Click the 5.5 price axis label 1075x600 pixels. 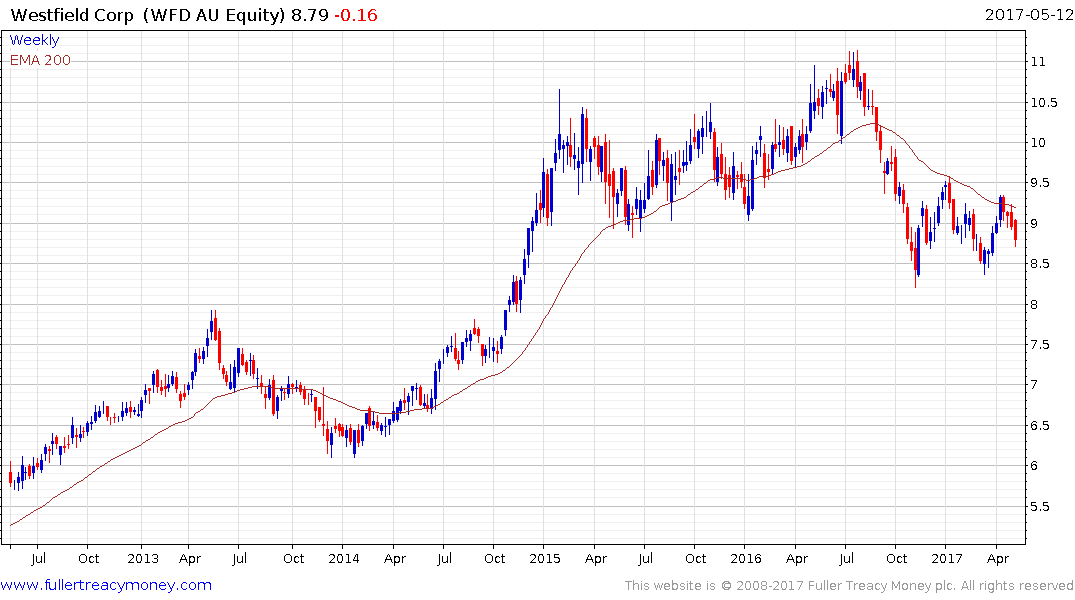point(1040,507)
